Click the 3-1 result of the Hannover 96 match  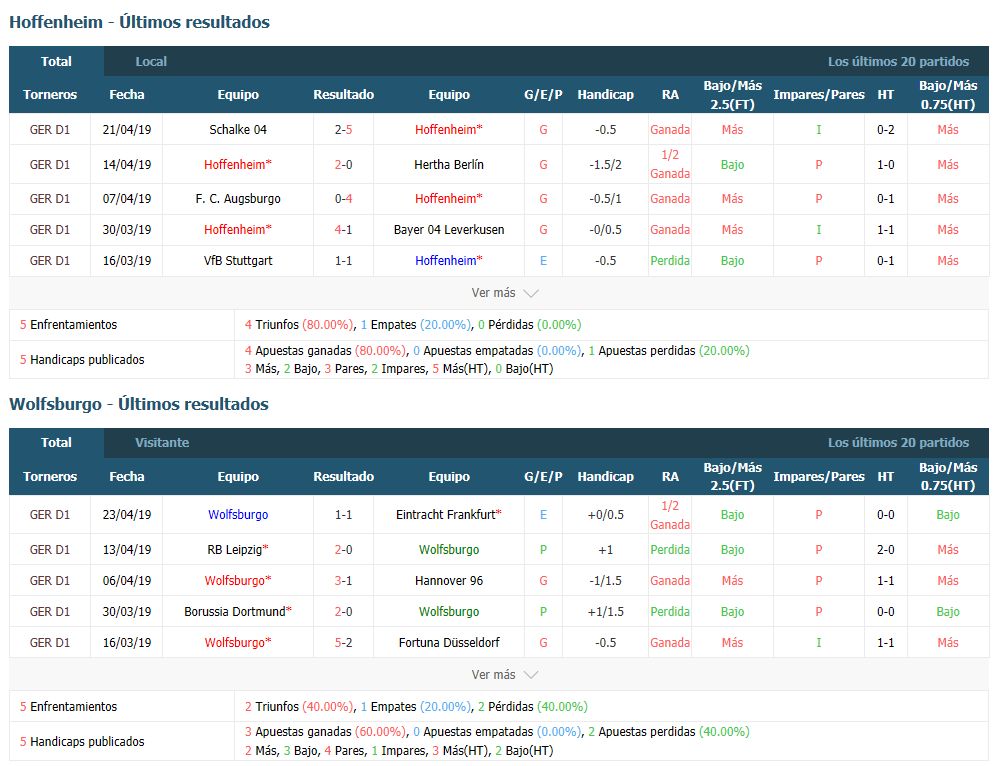click(343, 581)
